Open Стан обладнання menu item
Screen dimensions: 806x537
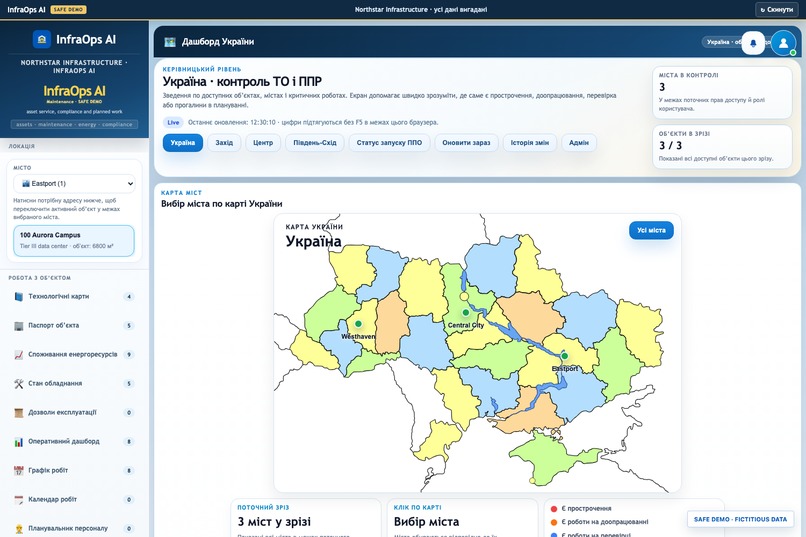74,383
